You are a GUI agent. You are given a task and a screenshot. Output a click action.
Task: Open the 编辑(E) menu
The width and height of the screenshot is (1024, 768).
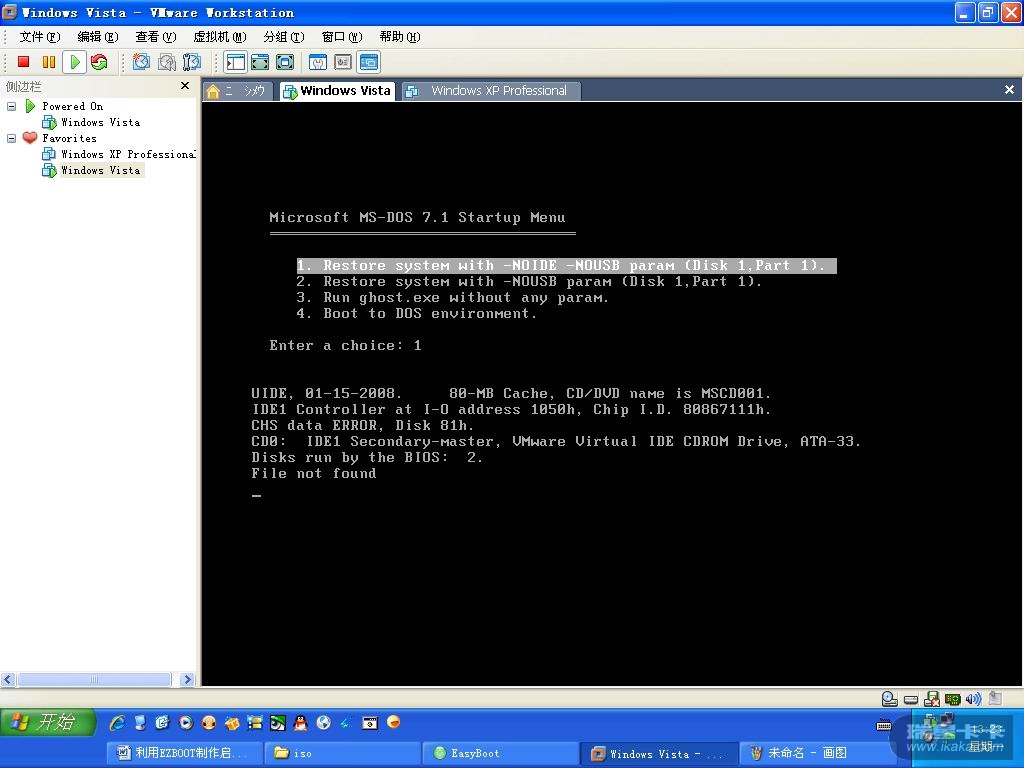(x=97, y=37)
